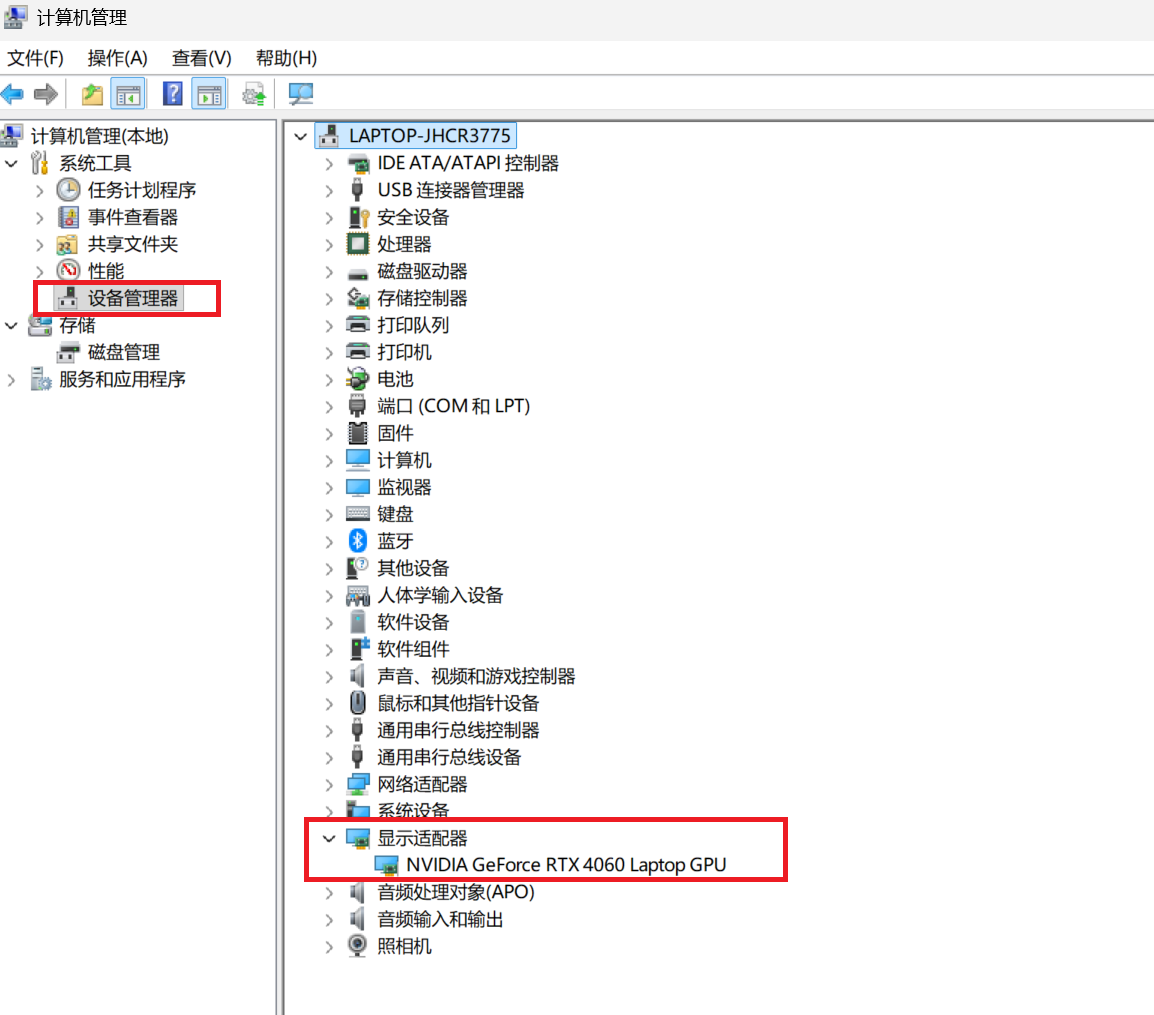This screenshot has width=1154, height=1015.
Task: Expand the 网络适配器 device category
Action: tap(329, 785)
